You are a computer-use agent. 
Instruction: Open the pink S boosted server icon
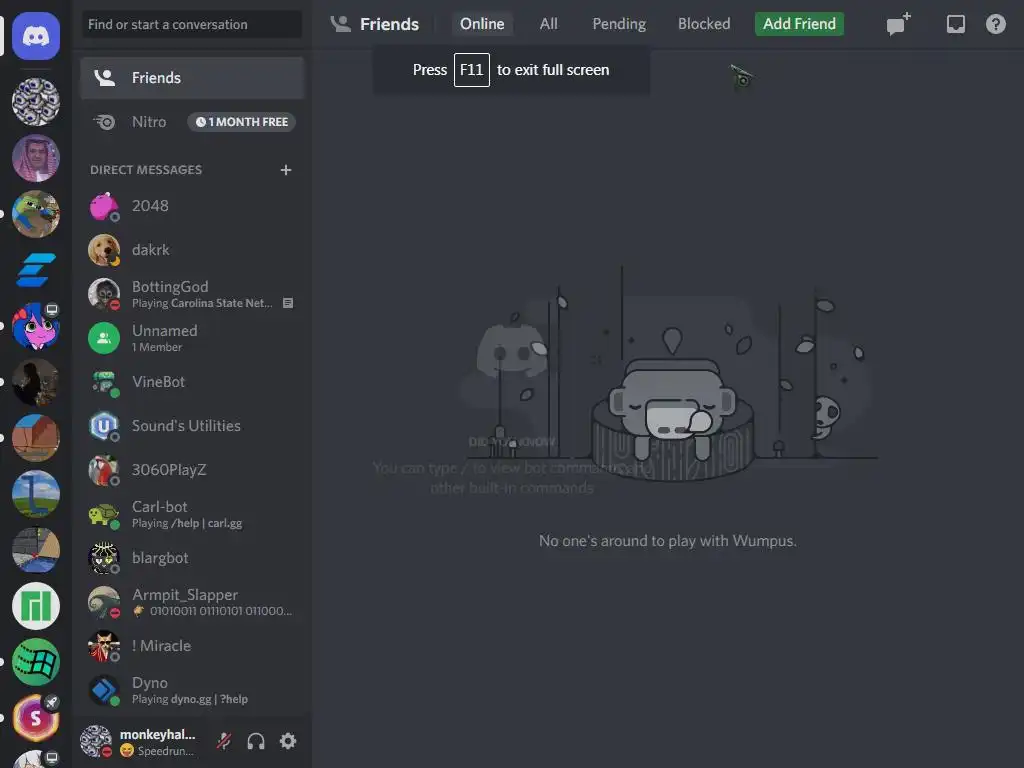(36, 718)
